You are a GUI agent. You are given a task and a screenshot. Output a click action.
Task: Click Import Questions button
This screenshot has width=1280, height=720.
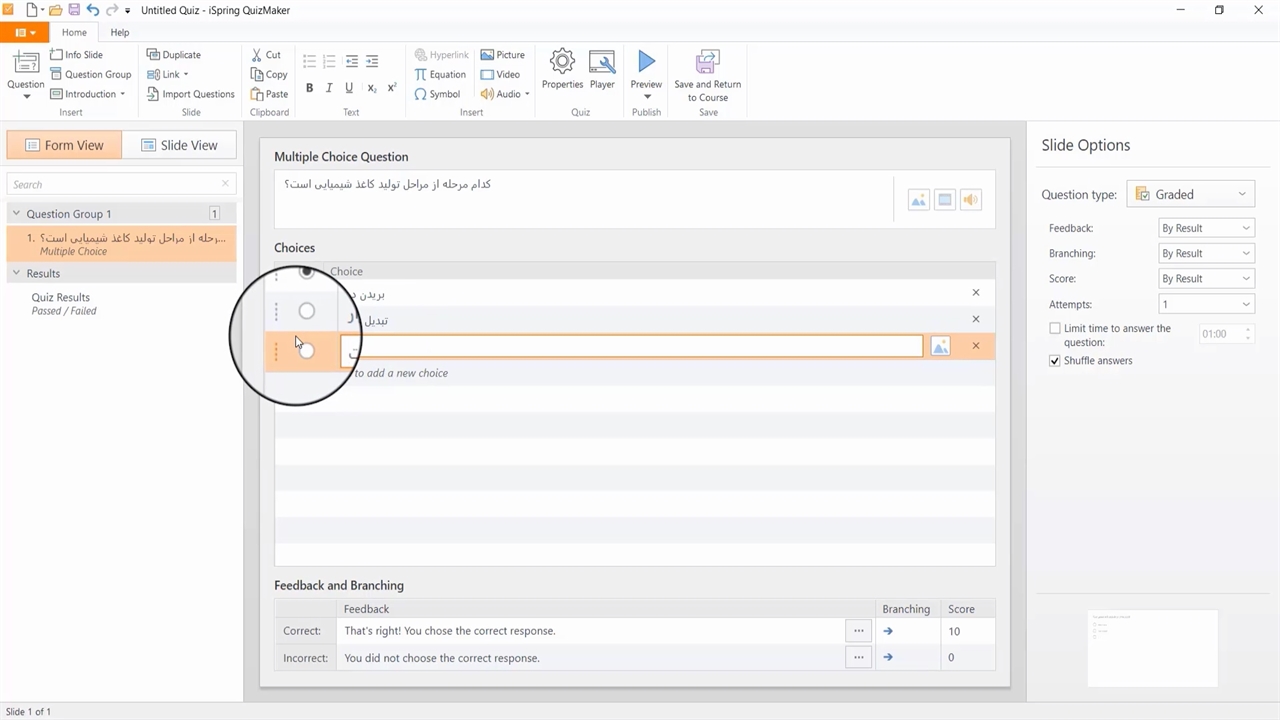[190, 94]
